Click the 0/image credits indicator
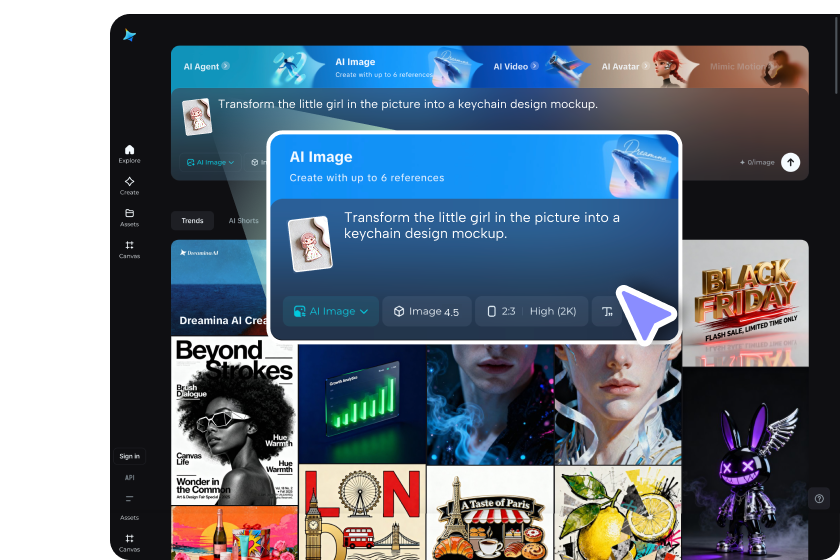 757,162
